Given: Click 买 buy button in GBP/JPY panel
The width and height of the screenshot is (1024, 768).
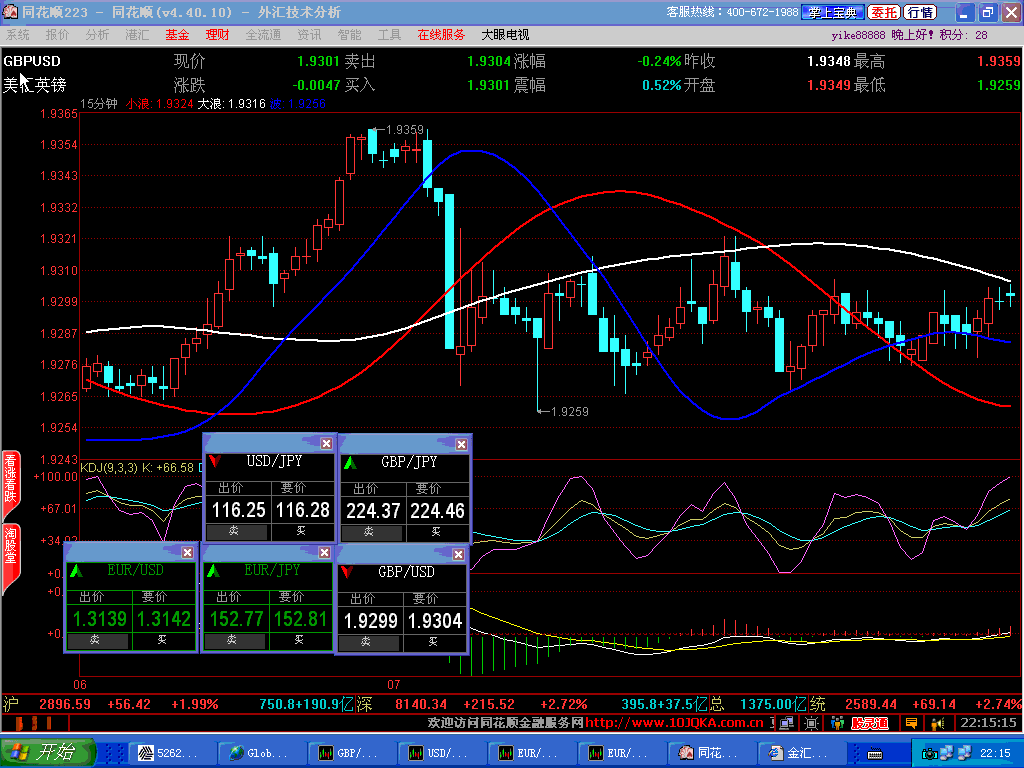Looking at the screenshot, I should [436, 532].
